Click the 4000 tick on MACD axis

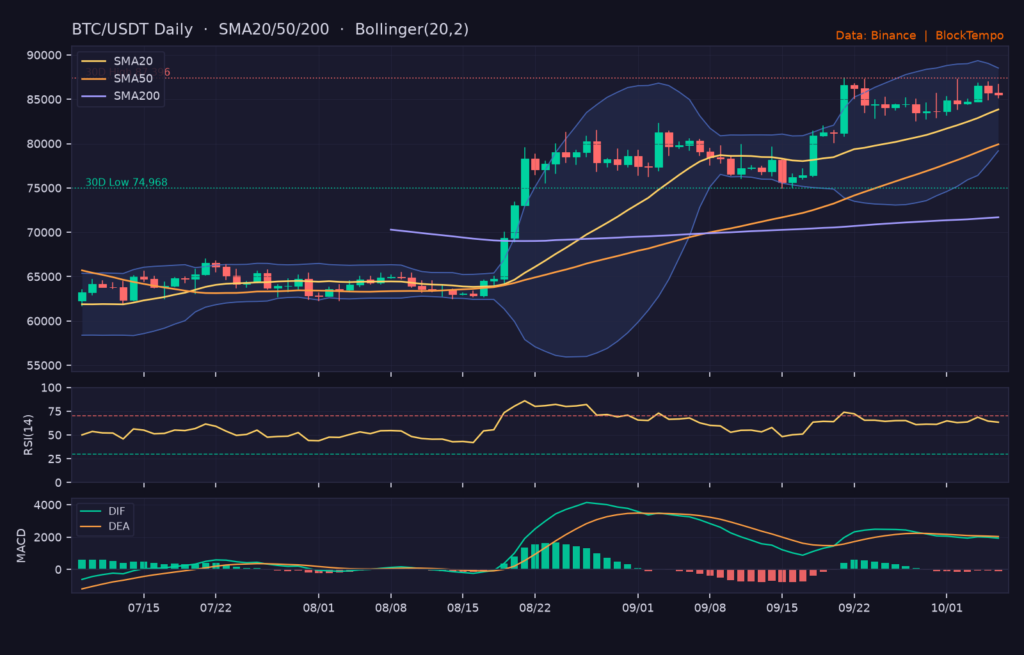(48, 505)
